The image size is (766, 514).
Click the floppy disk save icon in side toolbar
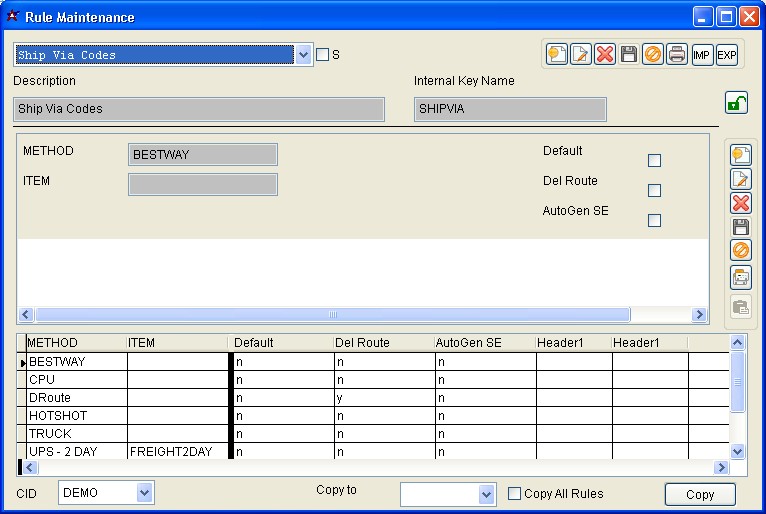pyautogui.click(x=741, y=227)
